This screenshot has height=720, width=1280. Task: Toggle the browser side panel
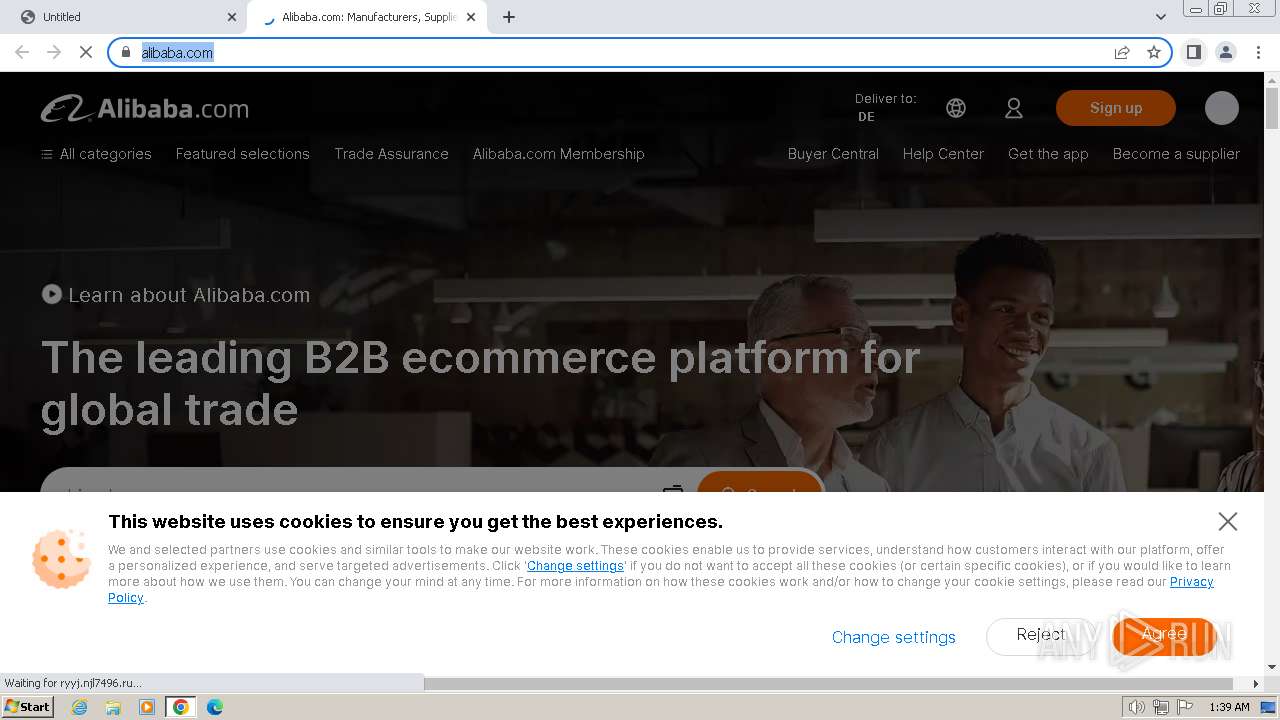click(x=1194, y=52)
